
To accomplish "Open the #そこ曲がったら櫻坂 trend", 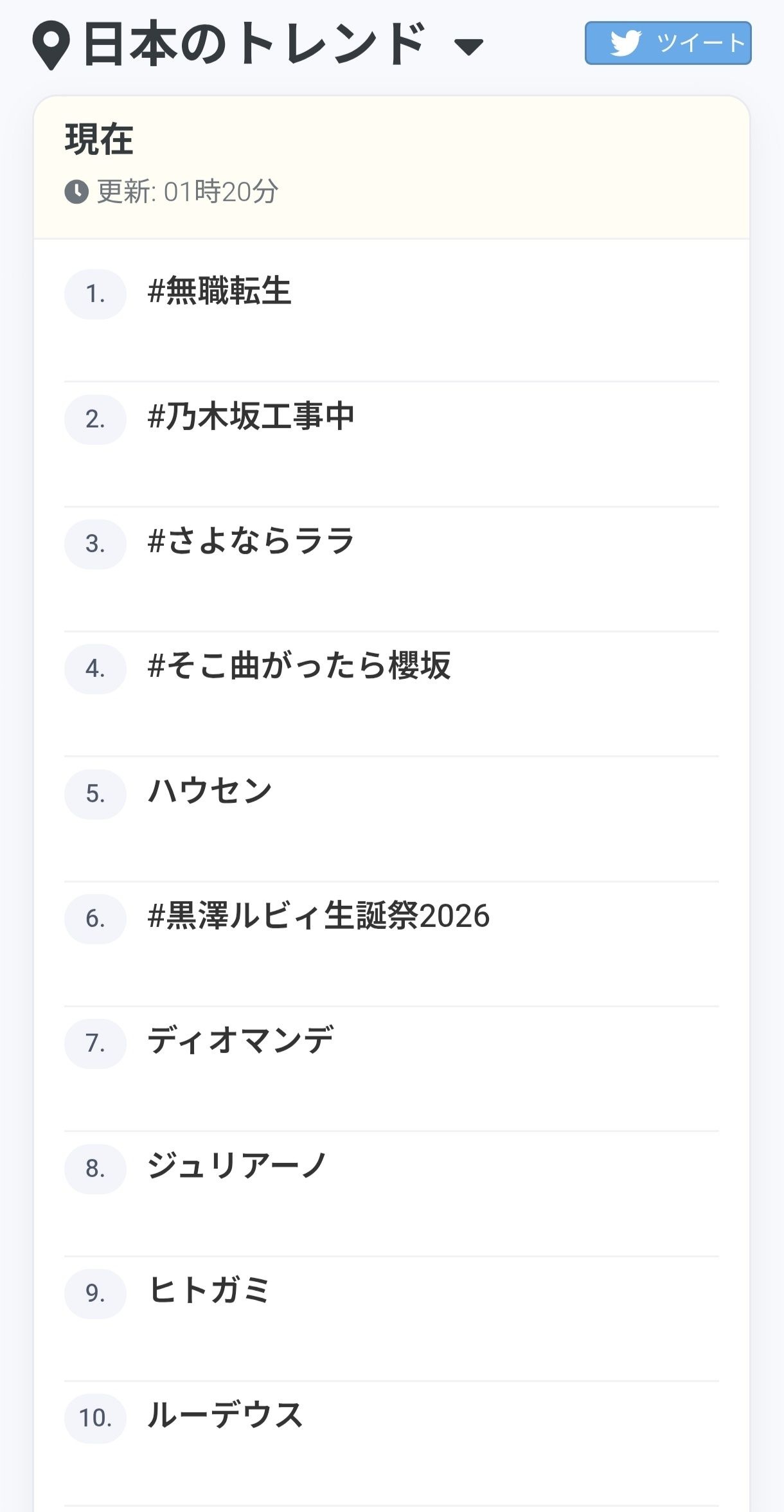I will pyautogui.click(x=299, y=665).
